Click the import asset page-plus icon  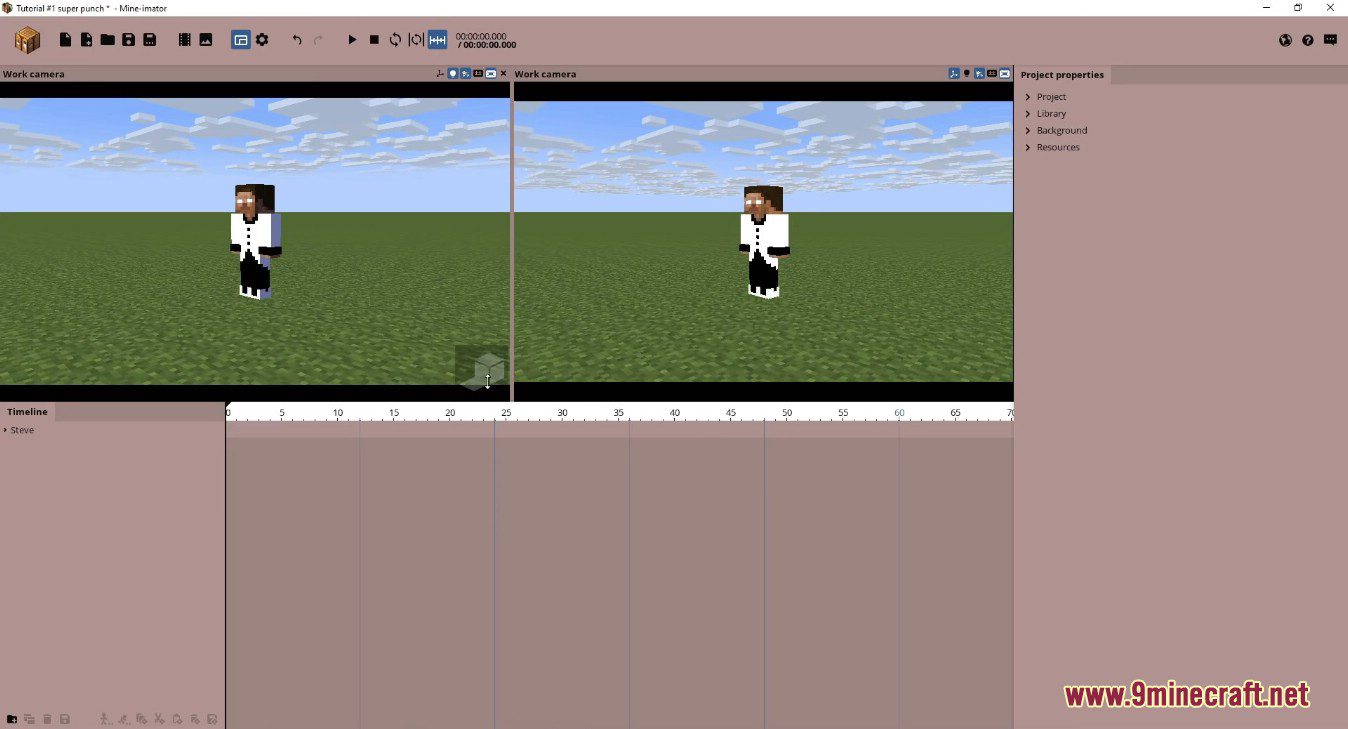tap(87, 40)
